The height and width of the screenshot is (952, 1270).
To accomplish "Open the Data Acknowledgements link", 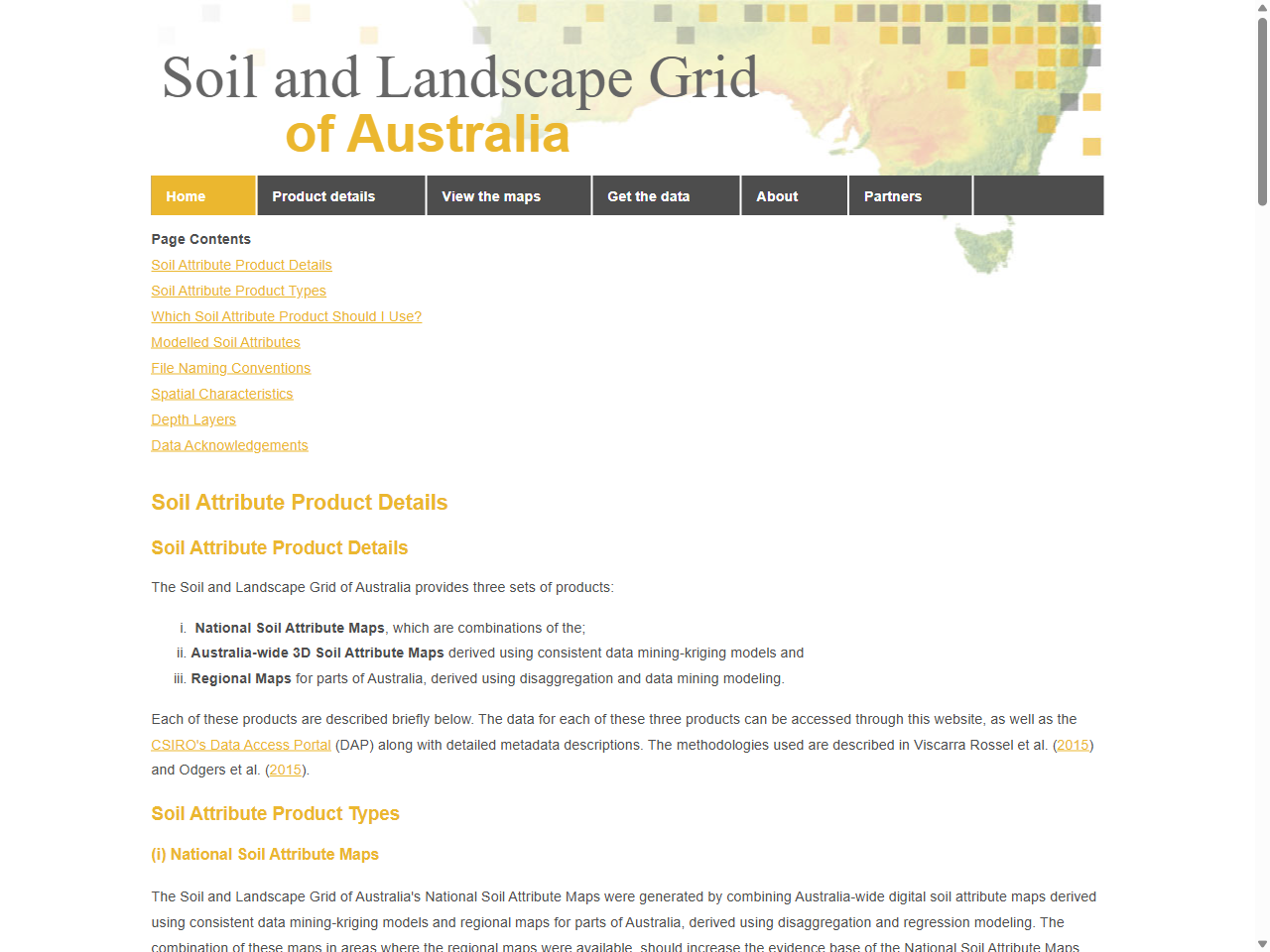I will click(229, 445).
